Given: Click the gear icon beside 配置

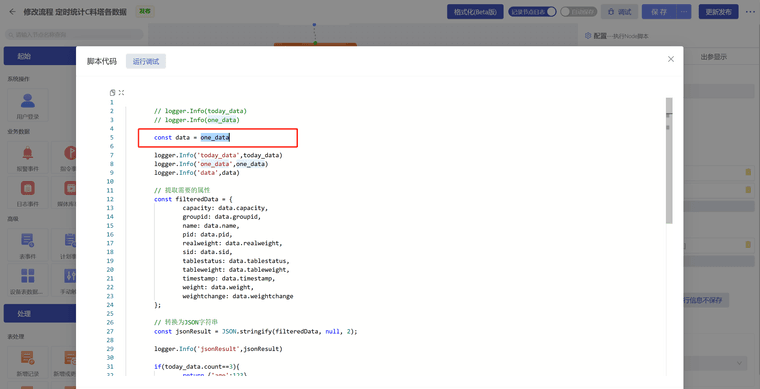Looking at the screenshot, I should pyautogui.click(x=588, y=36).
